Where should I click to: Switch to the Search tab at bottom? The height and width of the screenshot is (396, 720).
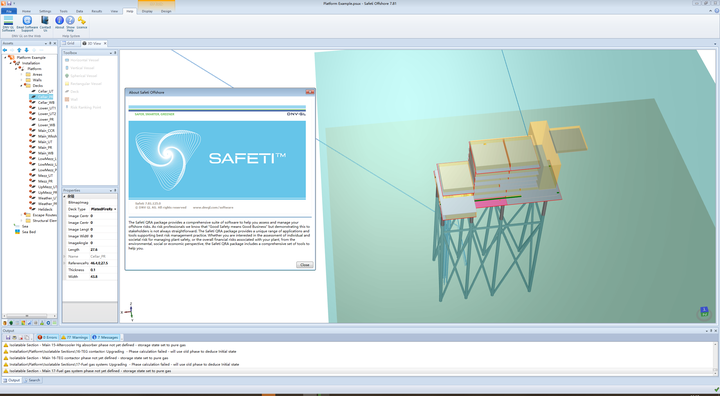click(x=32, y=380)
